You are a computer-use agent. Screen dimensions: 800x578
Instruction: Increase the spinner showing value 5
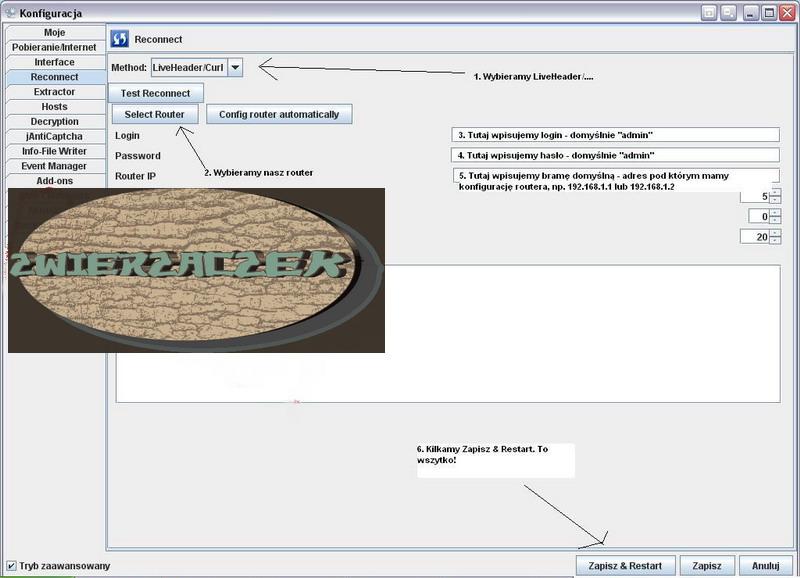775,193
